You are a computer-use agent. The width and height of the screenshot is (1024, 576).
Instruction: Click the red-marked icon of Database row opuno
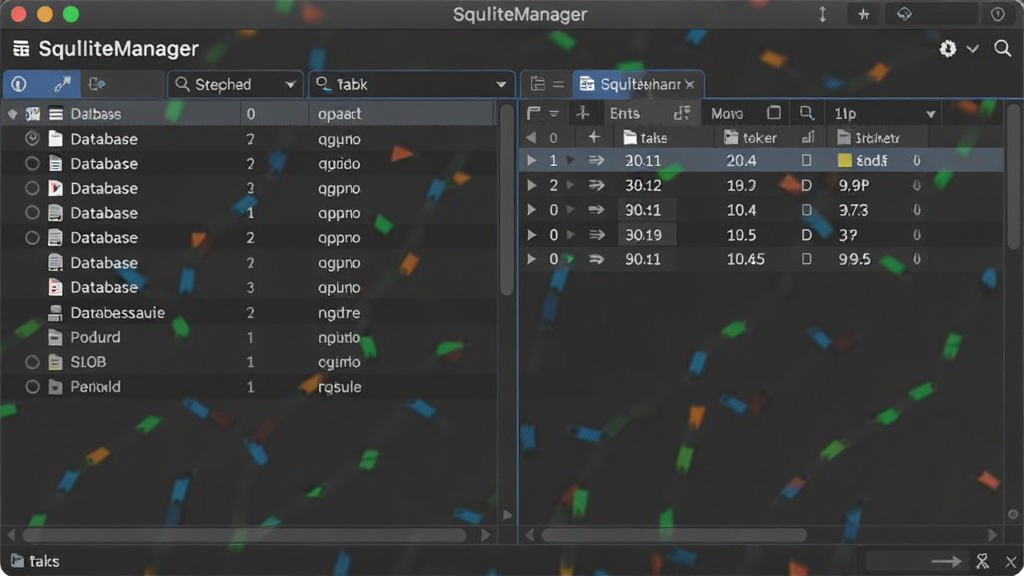coord(56,287)
